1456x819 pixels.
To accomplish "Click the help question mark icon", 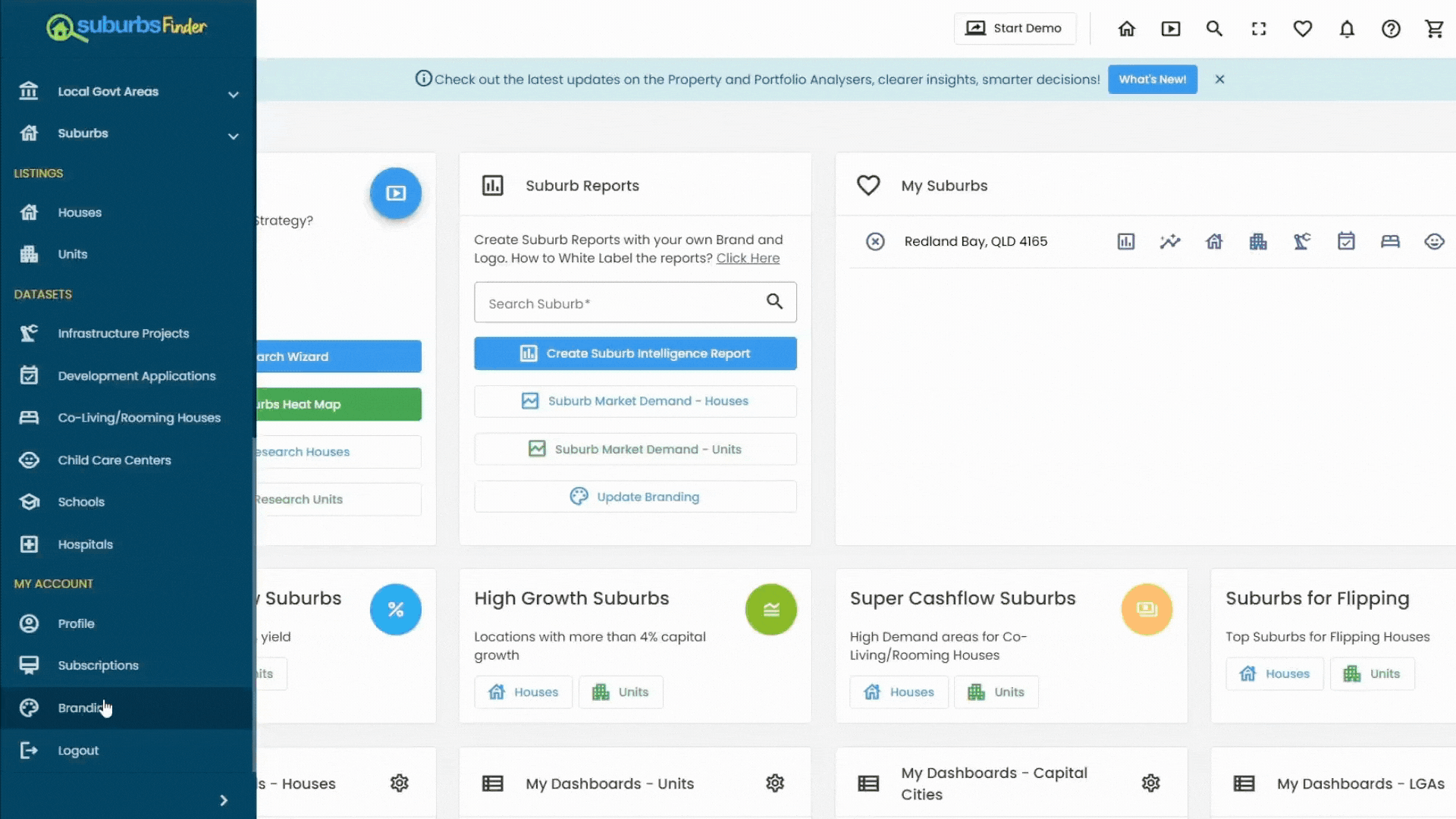I will click(1391, 29).
